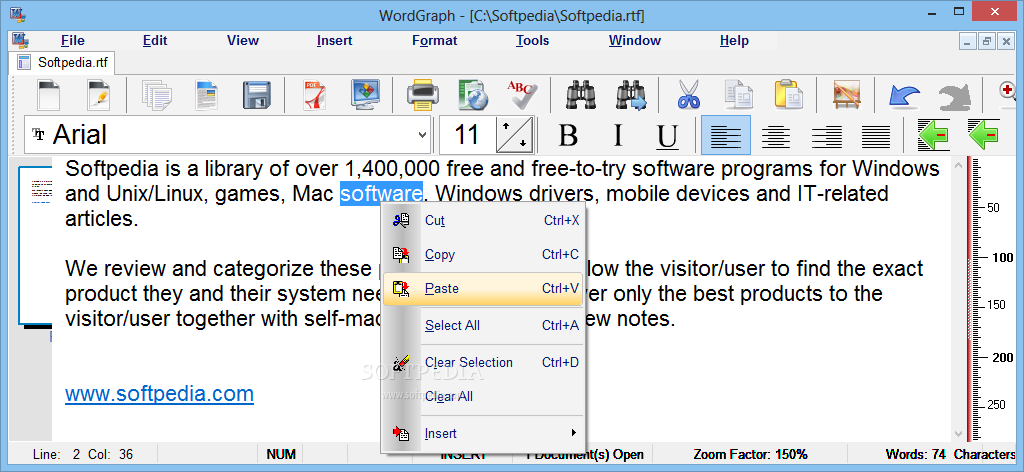Click the font size 11 field
The image size is (1024, 472).
point(468,135)
